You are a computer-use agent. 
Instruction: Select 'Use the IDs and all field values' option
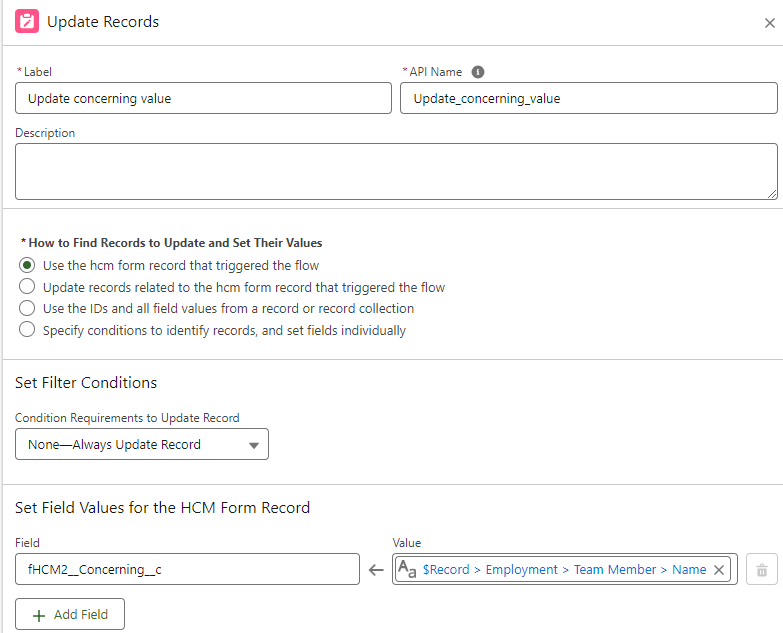tap(27, 308)
